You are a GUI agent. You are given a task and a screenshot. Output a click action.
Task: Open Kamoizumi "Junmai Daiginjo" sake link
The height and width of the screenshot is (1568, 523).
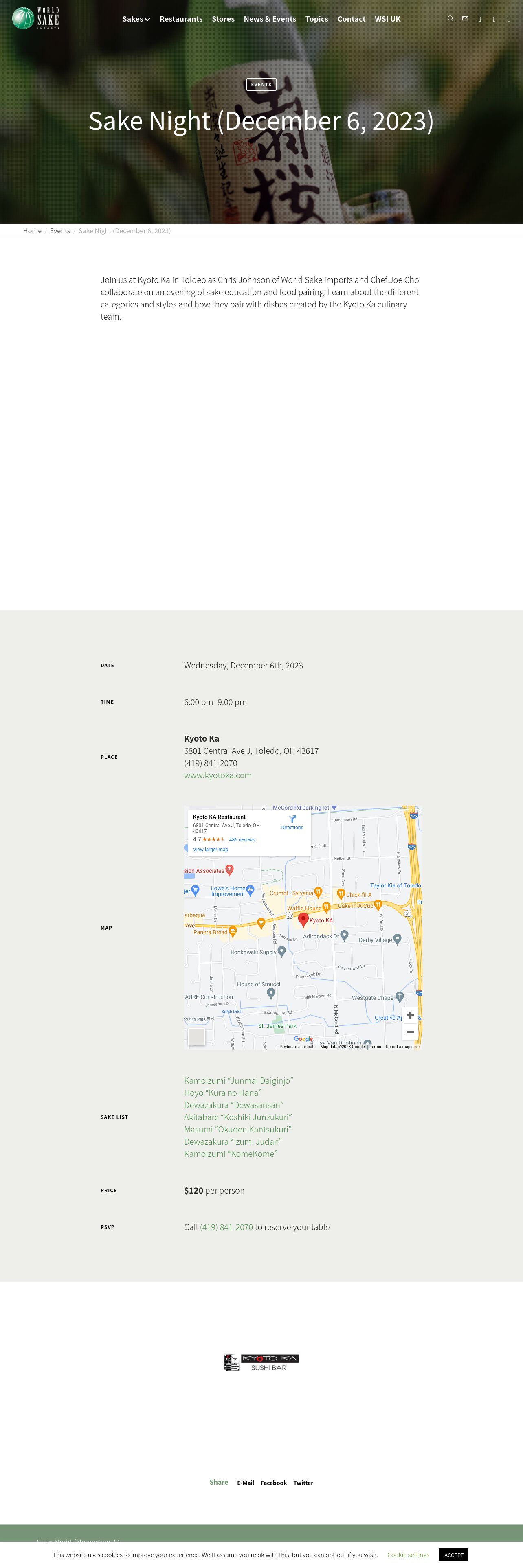point(239,1080)
